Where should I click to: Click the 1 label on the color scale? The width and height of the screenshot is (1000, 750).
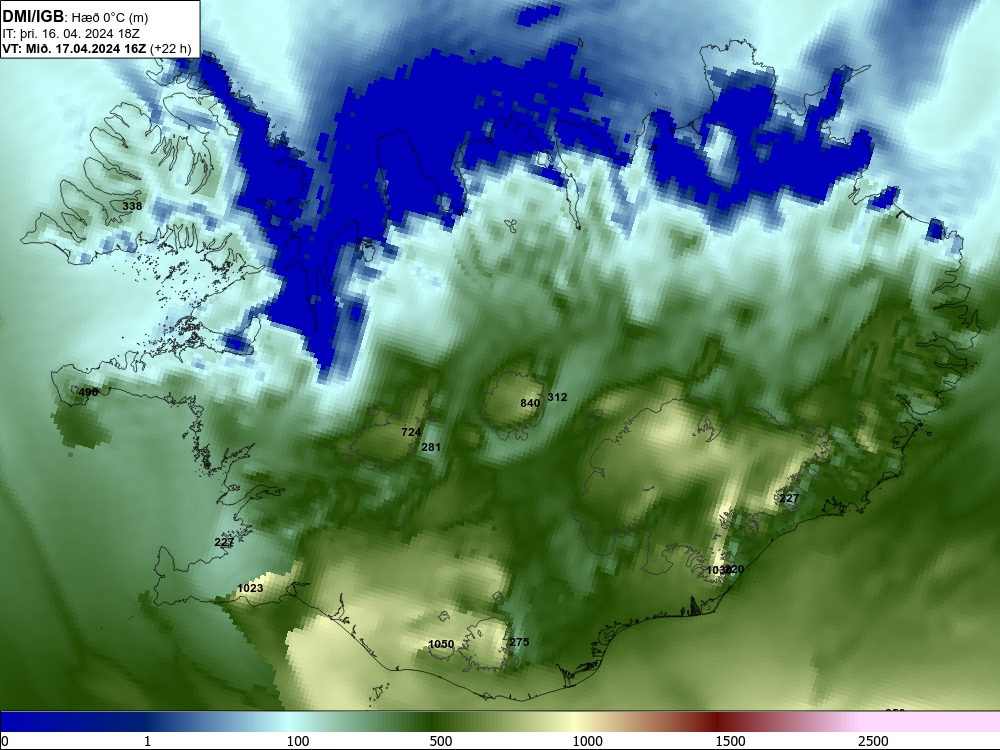[147, 741]
